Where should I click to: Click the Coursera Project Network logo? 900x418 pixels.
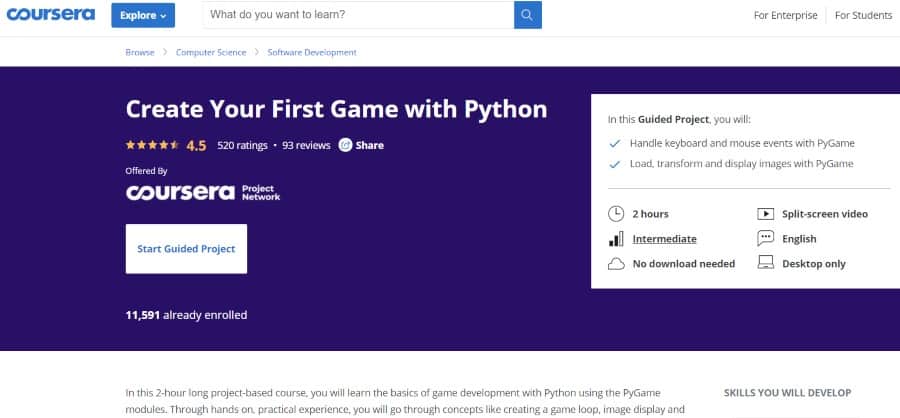(203, 192)
